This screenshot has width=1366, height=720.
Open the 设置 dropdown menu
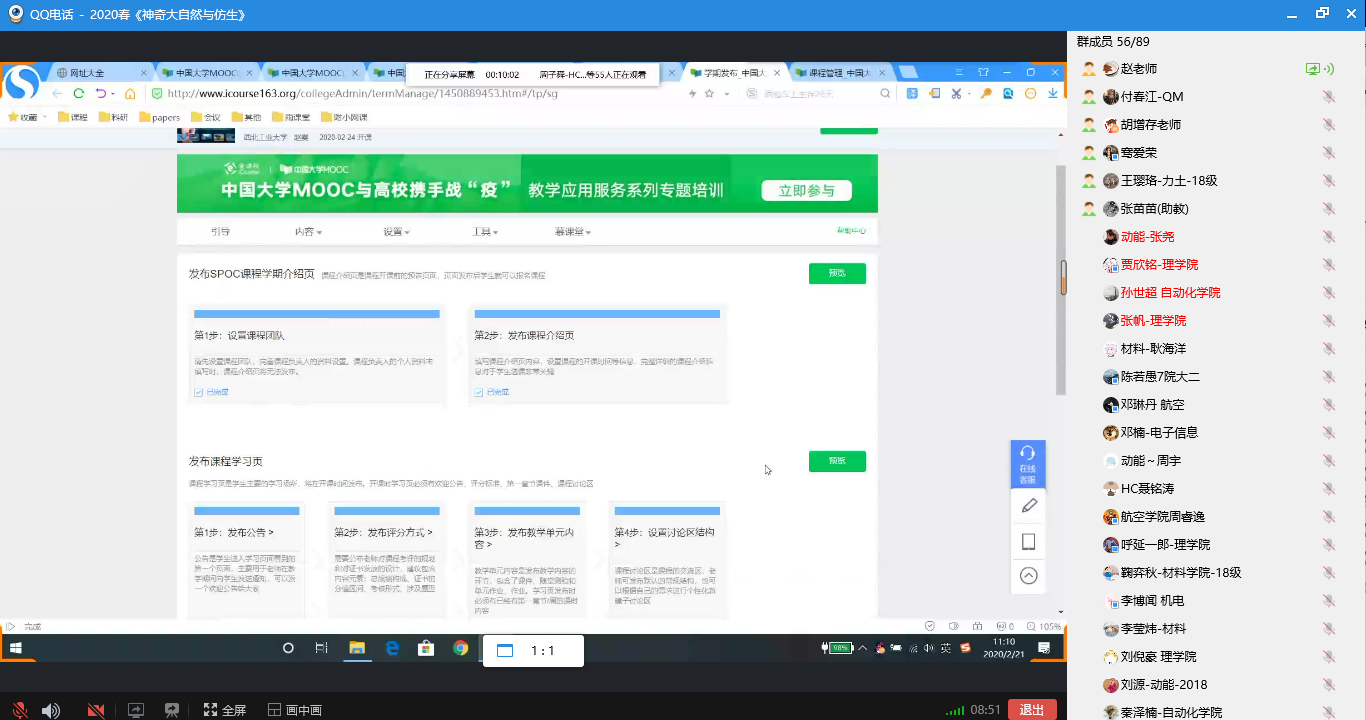click(x=396, y=232)
